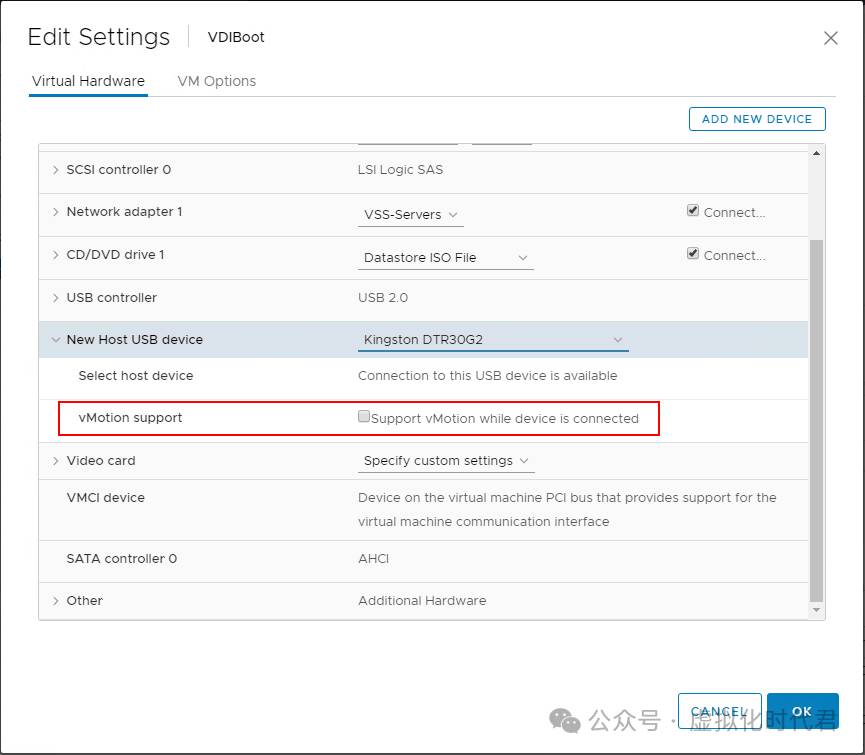This screenshot has width=865, height=755.
Task: Open the VSS-Servers network dropdown
Action: point(410,215)
